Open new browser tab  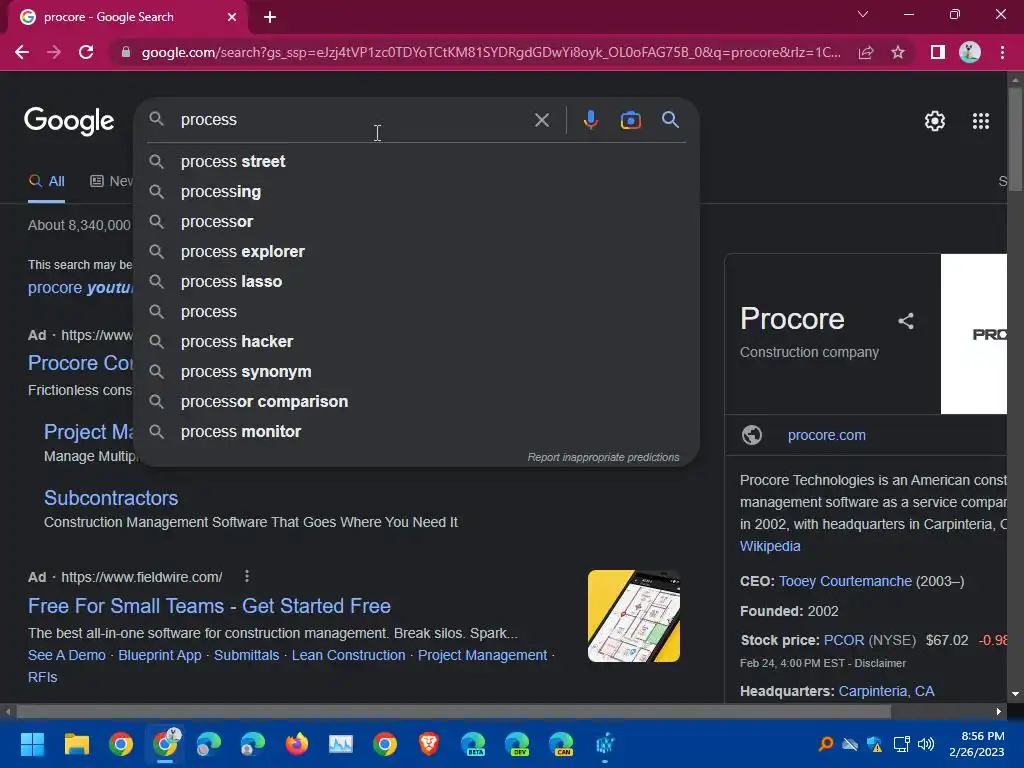pos(270,17)
